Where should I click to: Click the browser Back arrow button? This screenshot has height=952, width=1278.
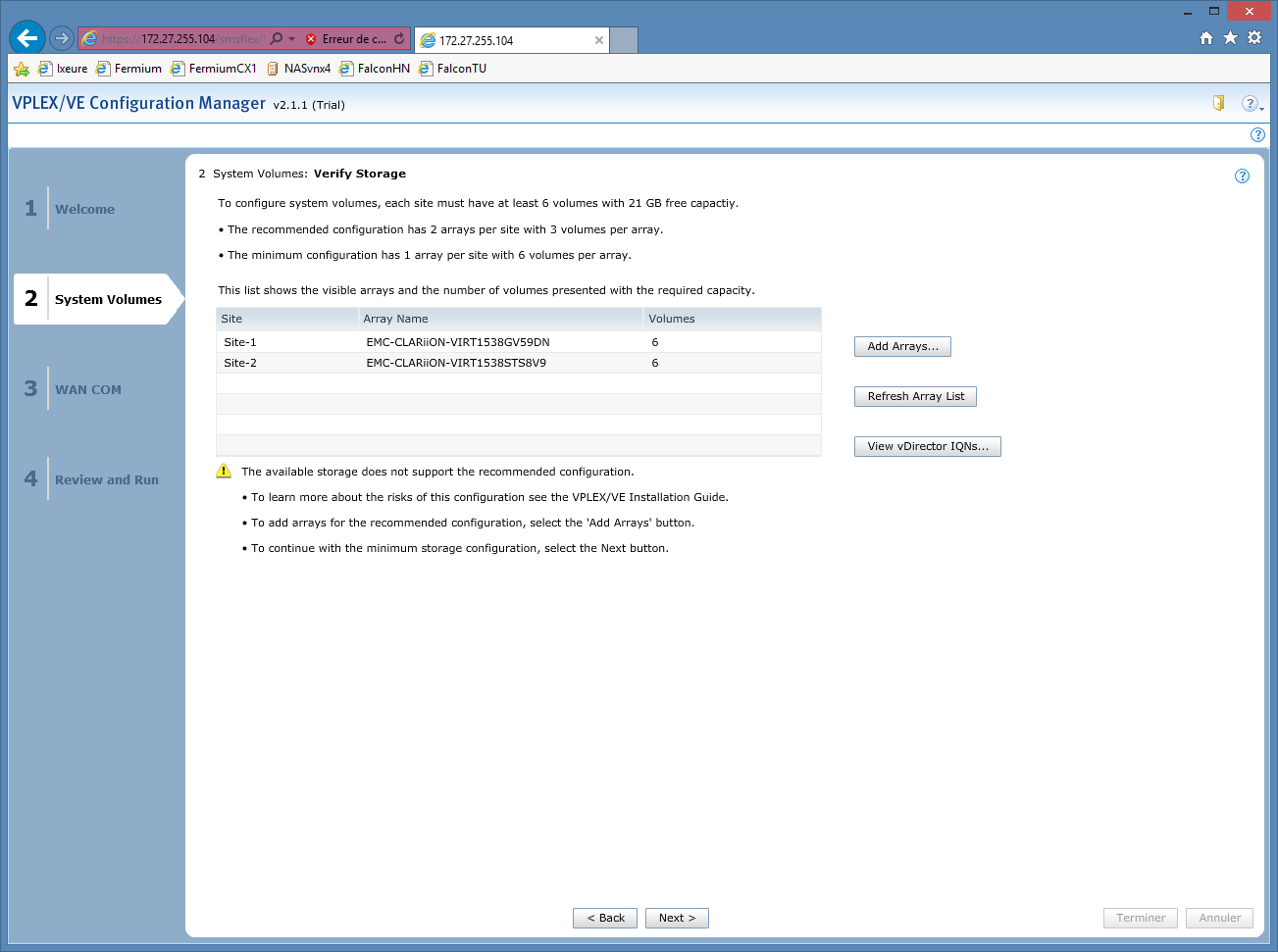27,38
